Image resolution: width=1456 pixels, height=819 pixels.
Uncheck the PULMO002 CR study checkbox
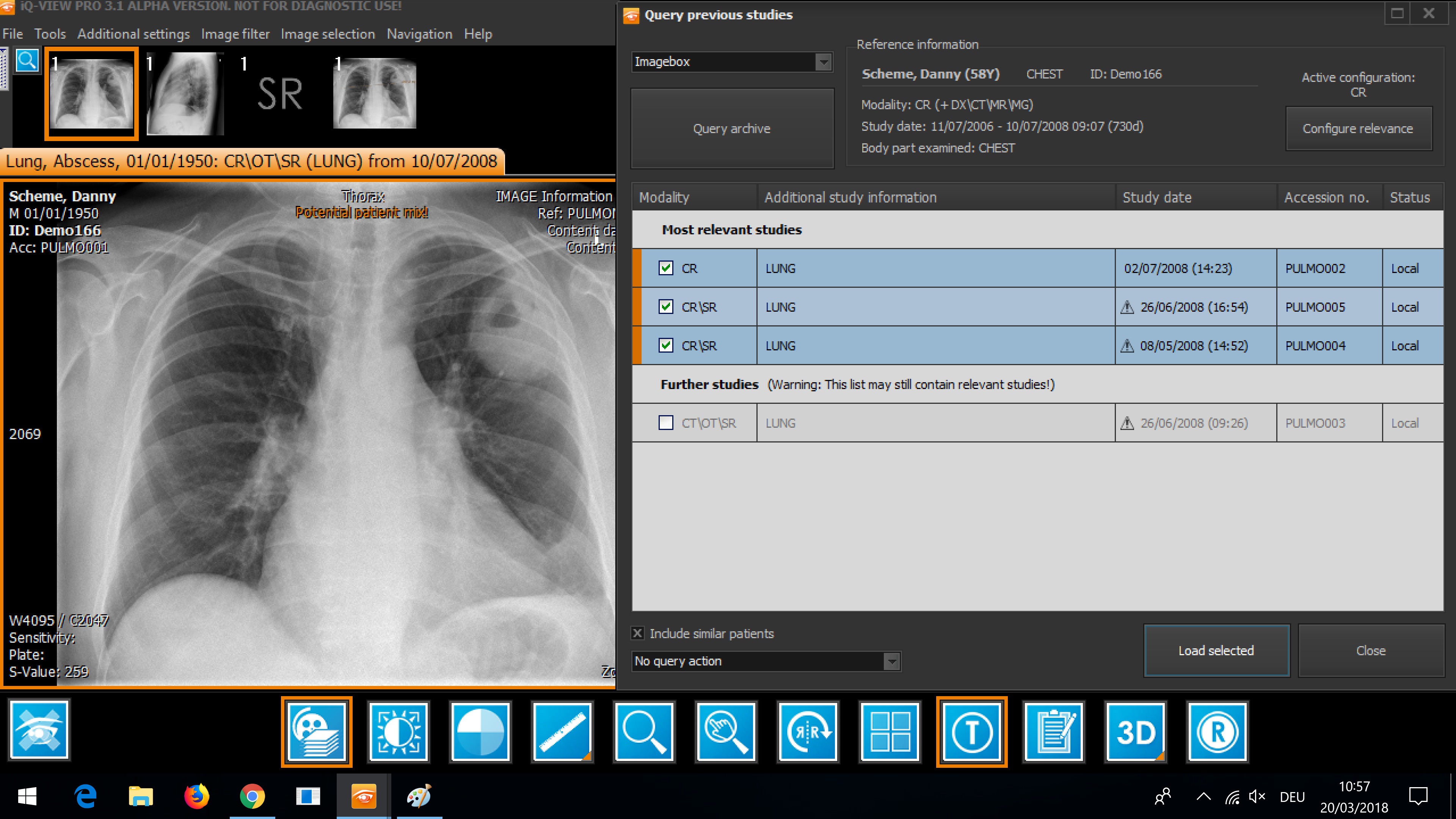[666, 268]
